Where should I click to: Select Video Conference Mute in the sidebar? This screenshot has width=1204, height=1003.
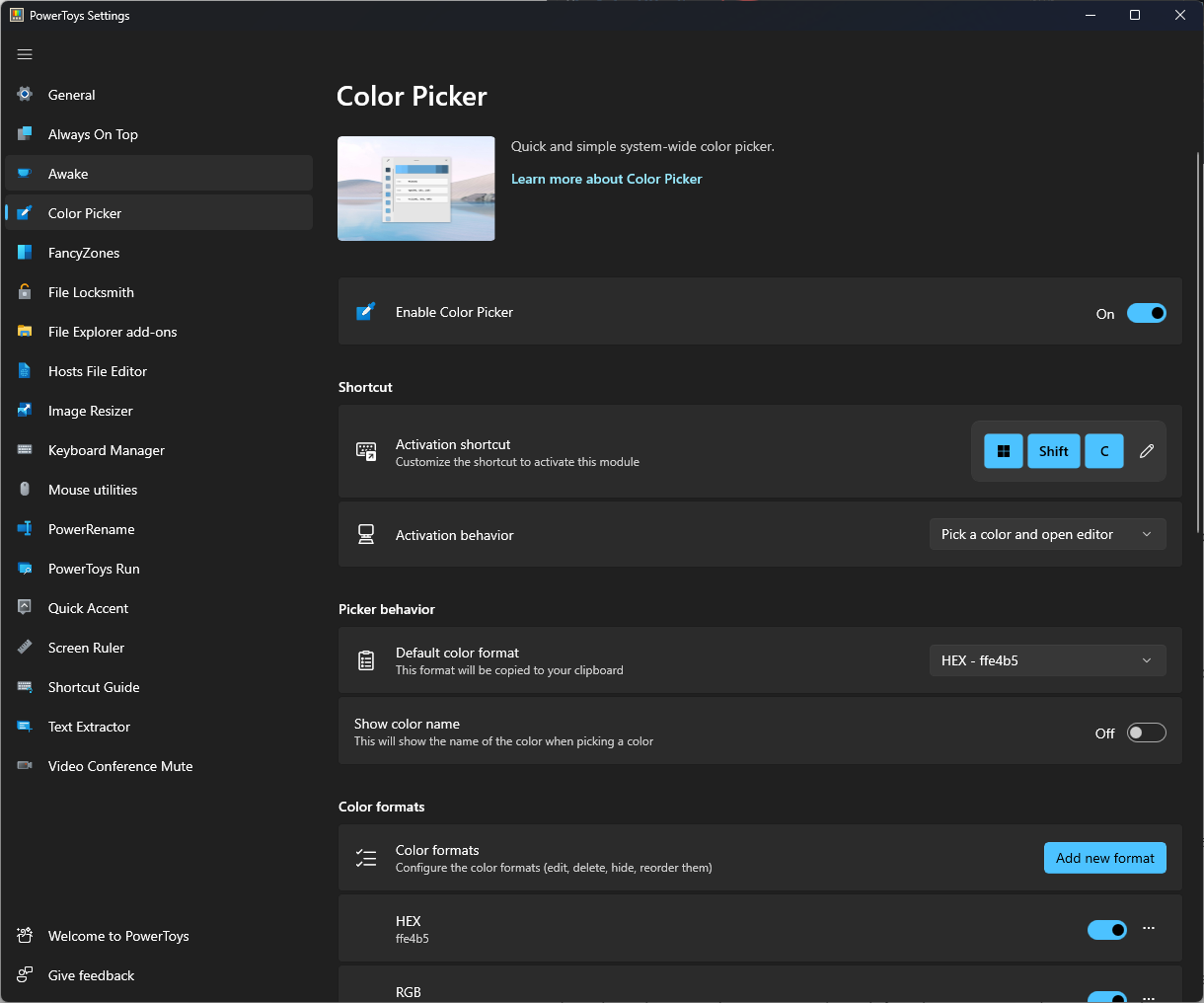click(x=24, y=766)
